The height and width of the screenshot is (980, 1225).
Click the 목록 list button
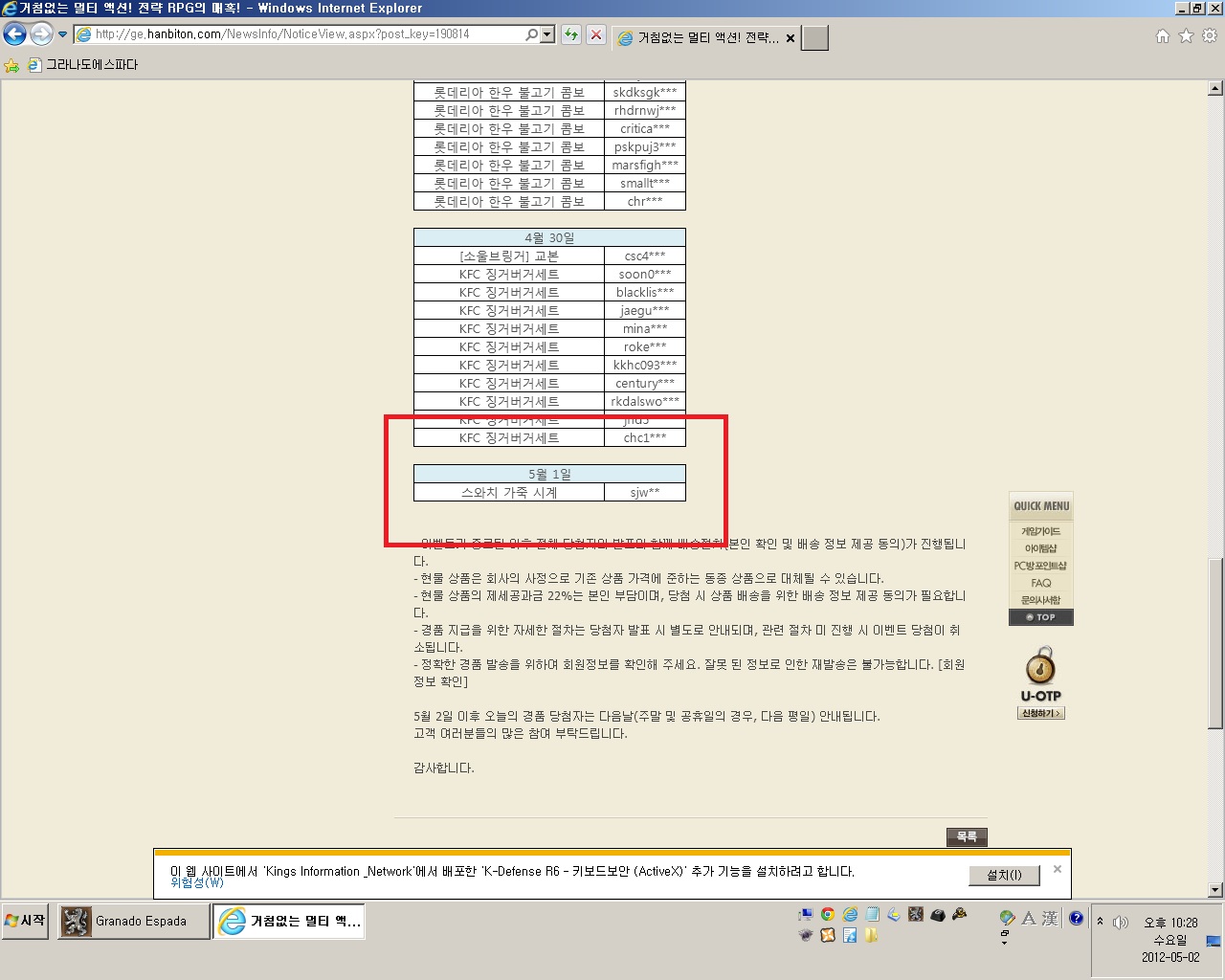967,836
